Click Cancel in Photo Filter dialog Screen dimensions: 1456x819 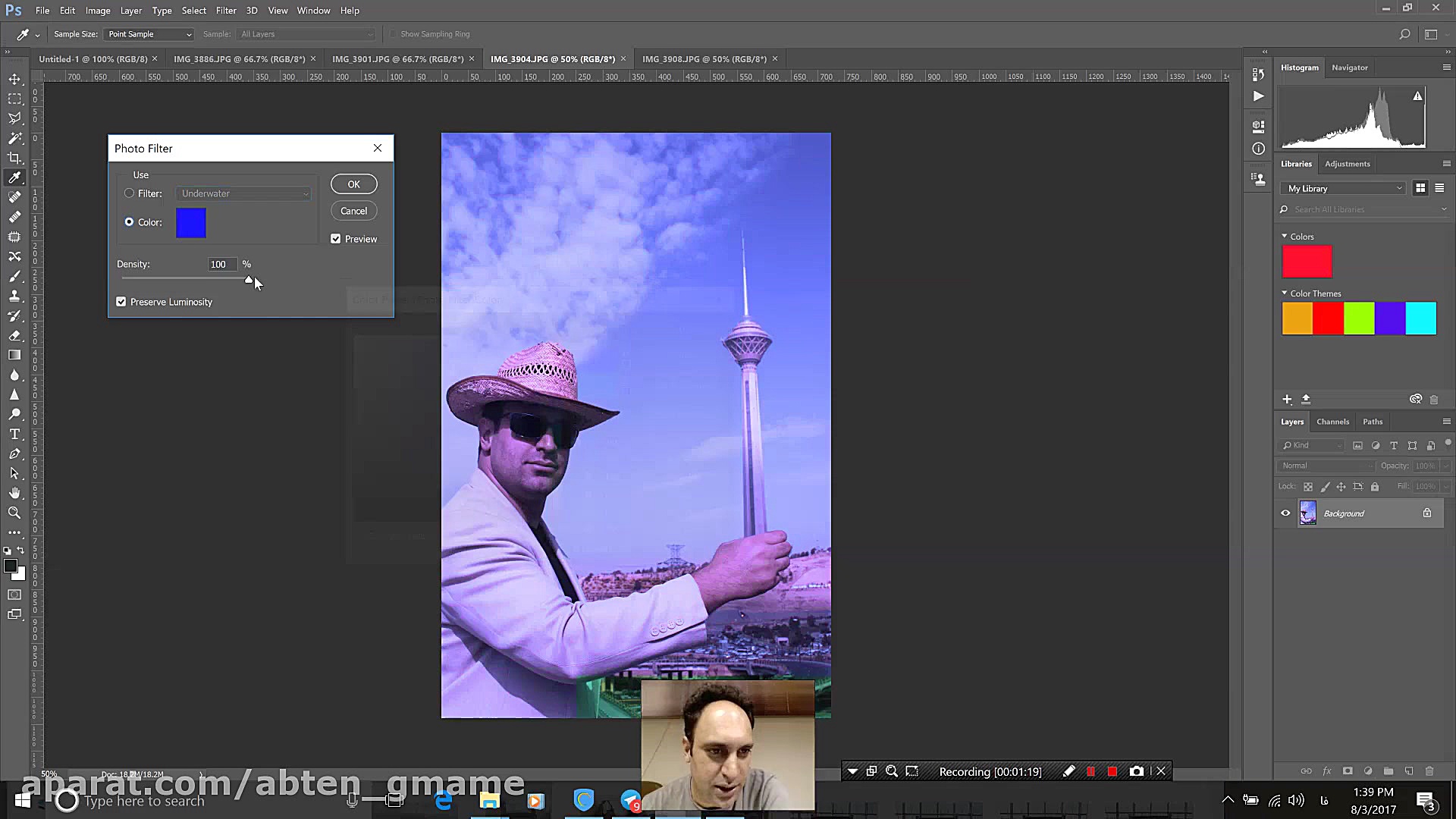(353, 211)
